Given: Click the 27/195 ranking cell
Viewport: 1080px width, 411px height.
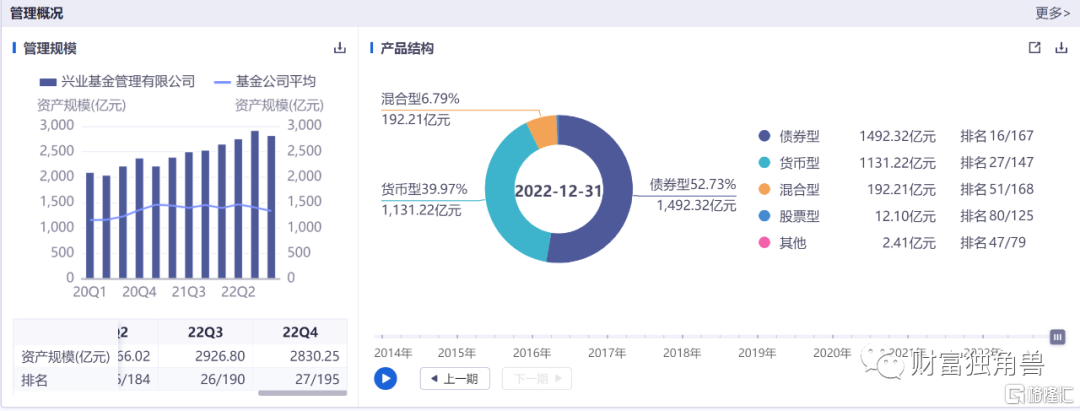Looking at the screenshot, I should (319, 379).
